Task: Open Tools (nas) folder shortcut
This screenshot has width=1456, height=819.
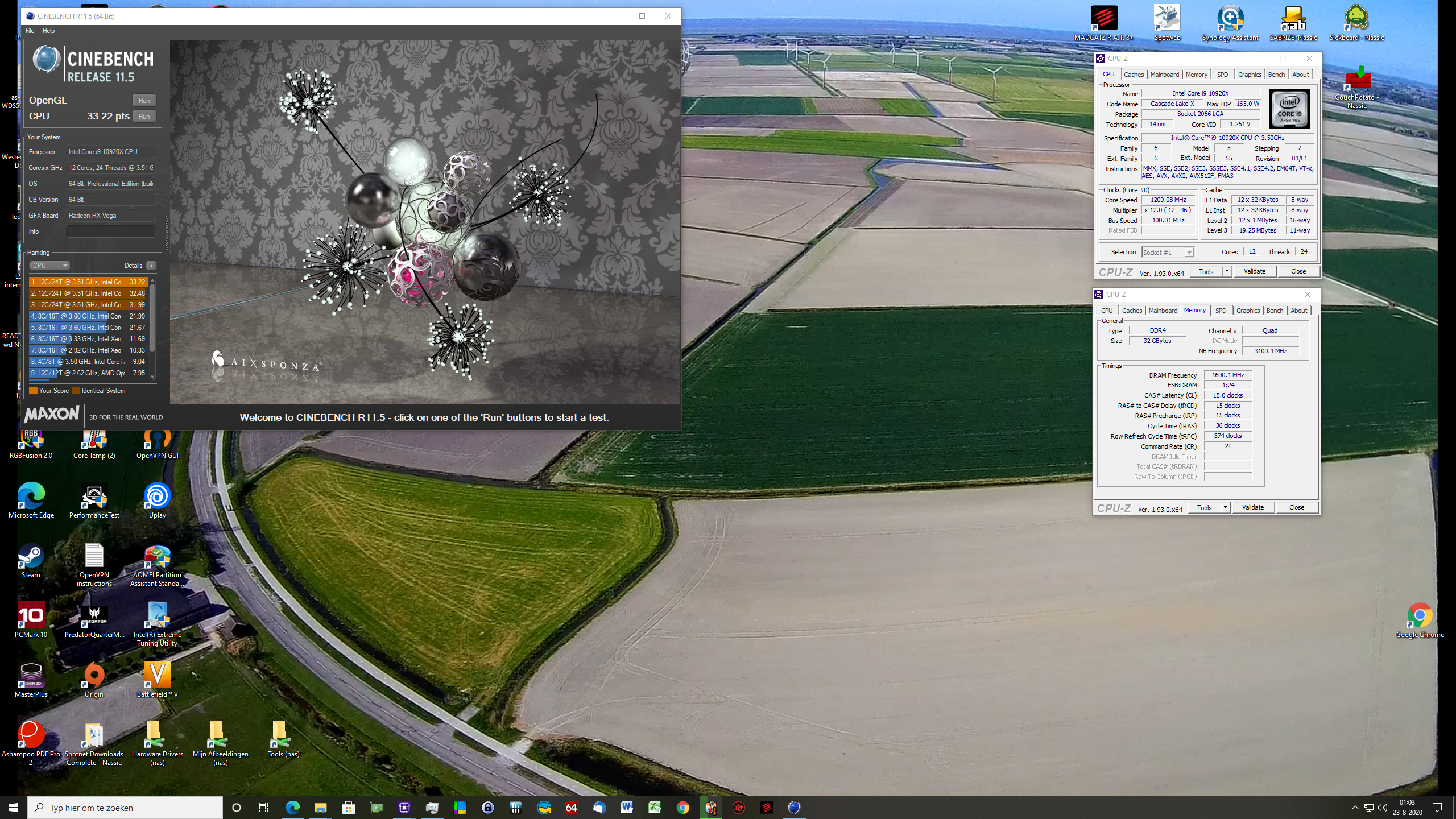Action: [283, 739]
